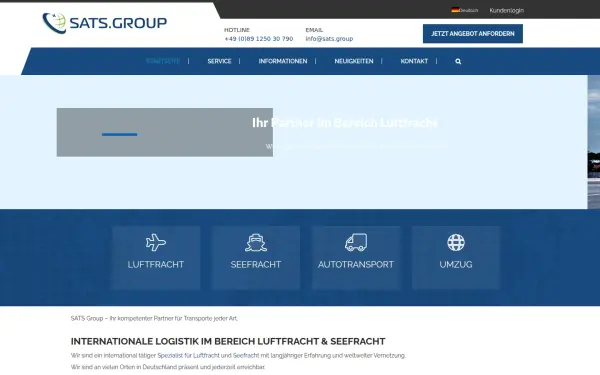Click the HOTLINE label
This screenshot has width=600, height=375.
click(x=237, y=30)
